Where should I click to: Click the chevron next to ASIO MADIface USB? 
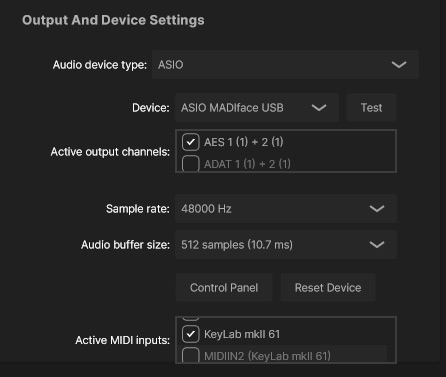(319, 108)
